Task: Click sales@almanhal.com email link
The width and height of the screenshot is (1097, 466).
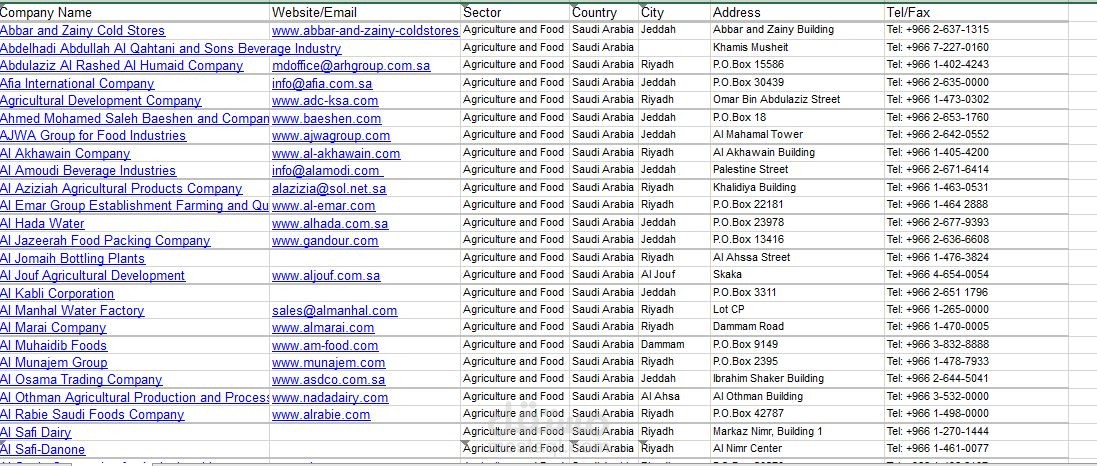Action: pos(334,311)
